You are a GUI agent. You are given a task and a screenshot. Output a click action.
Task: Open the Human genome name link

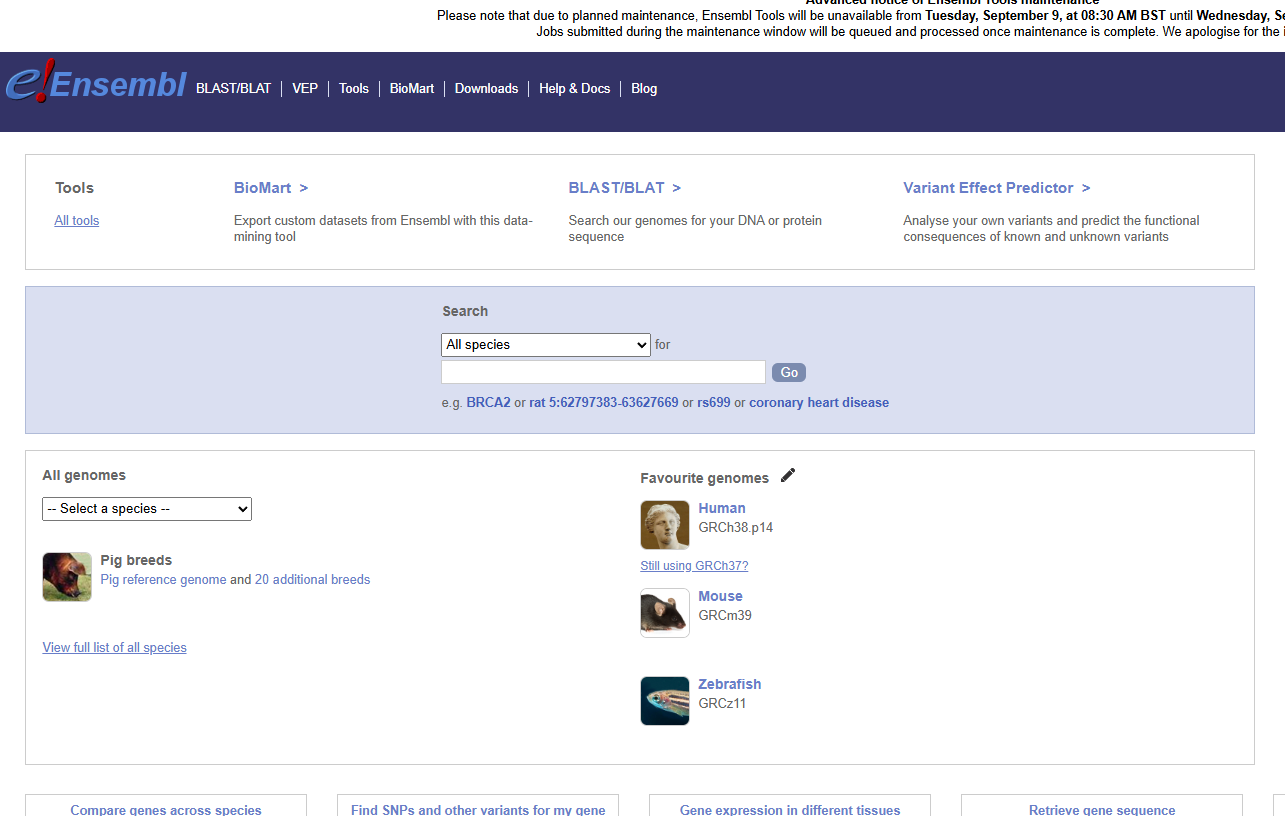[722, 508]
